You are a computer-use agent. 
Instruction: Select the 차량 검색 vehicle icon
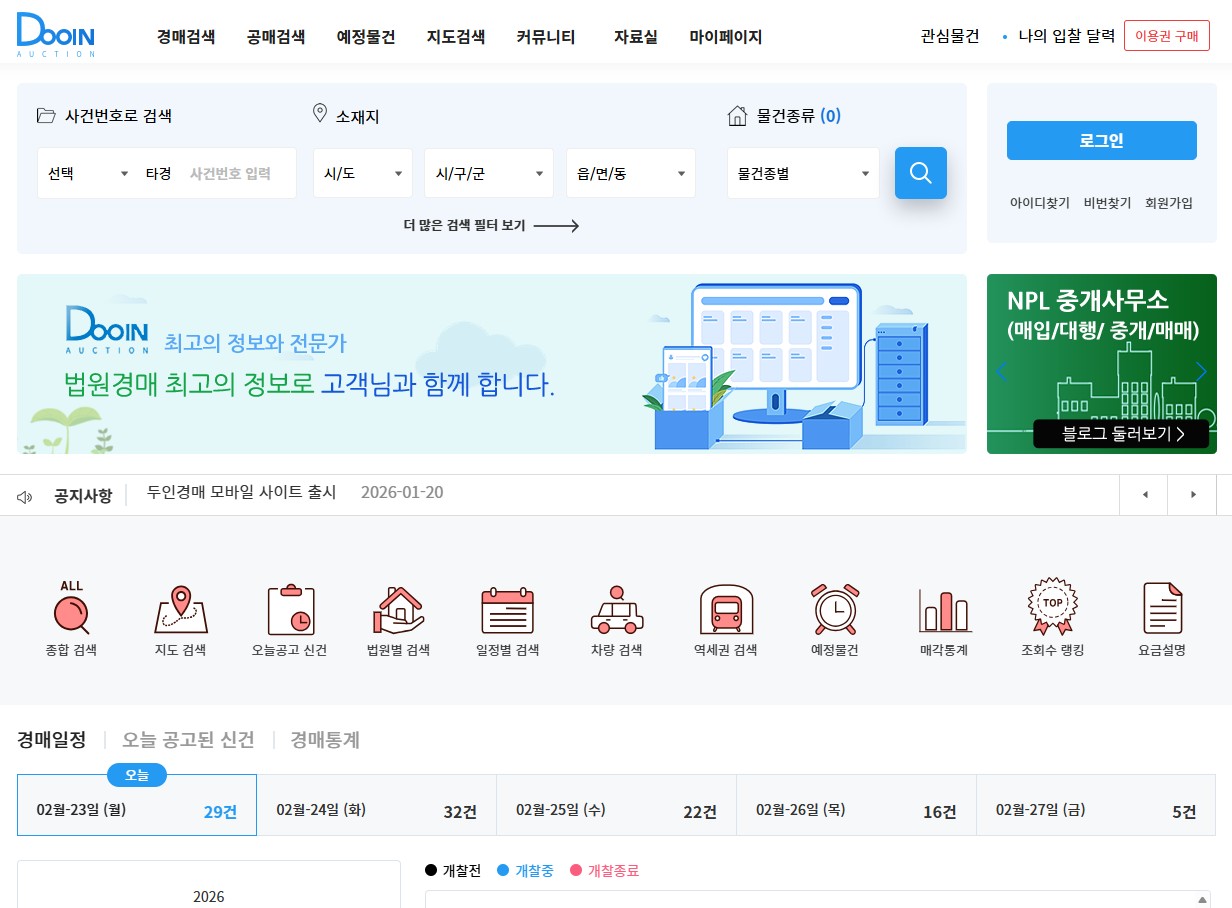[616, 614]
